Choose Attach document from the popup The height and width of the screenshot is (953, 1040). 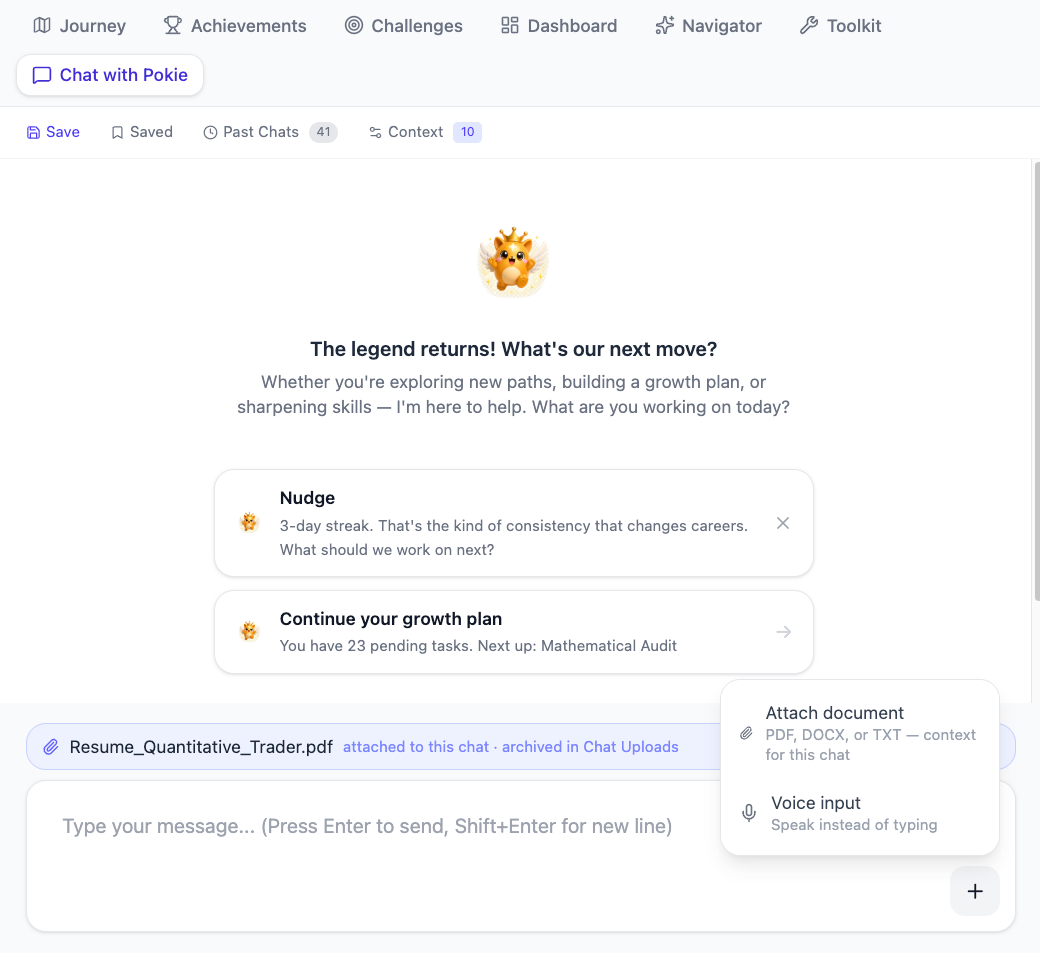(860, 733)
